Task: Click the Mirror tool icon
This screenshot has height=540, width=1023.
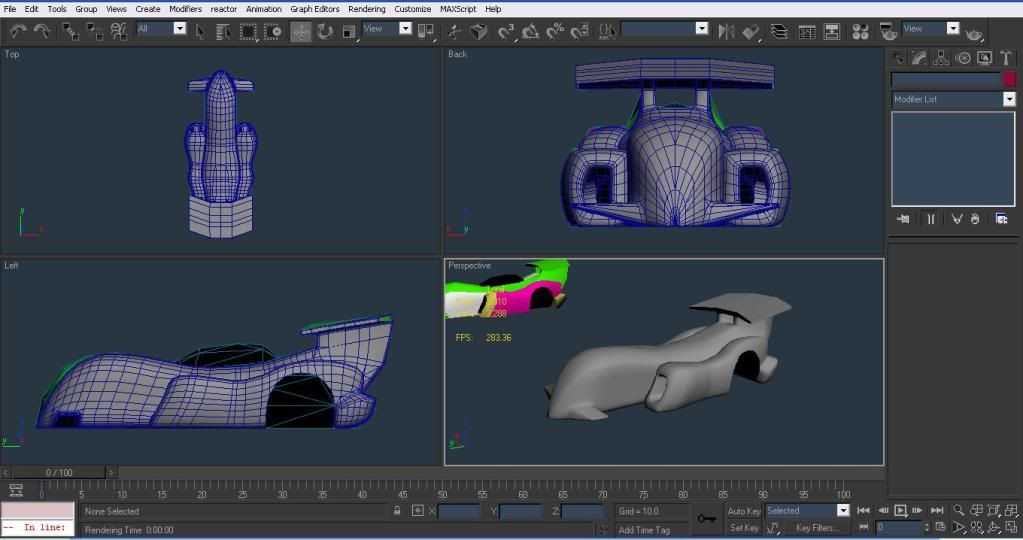Action: (727, 31)
